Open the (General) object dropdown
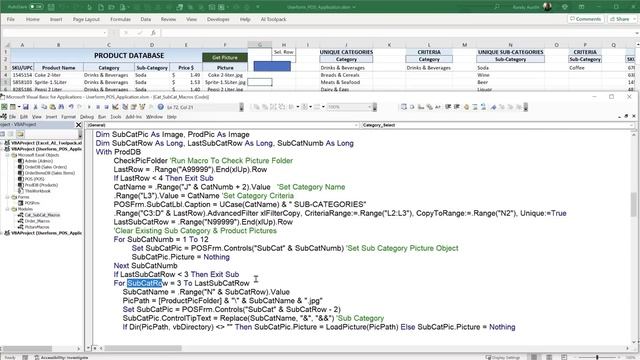640x360 pixels. click(356, 125)
